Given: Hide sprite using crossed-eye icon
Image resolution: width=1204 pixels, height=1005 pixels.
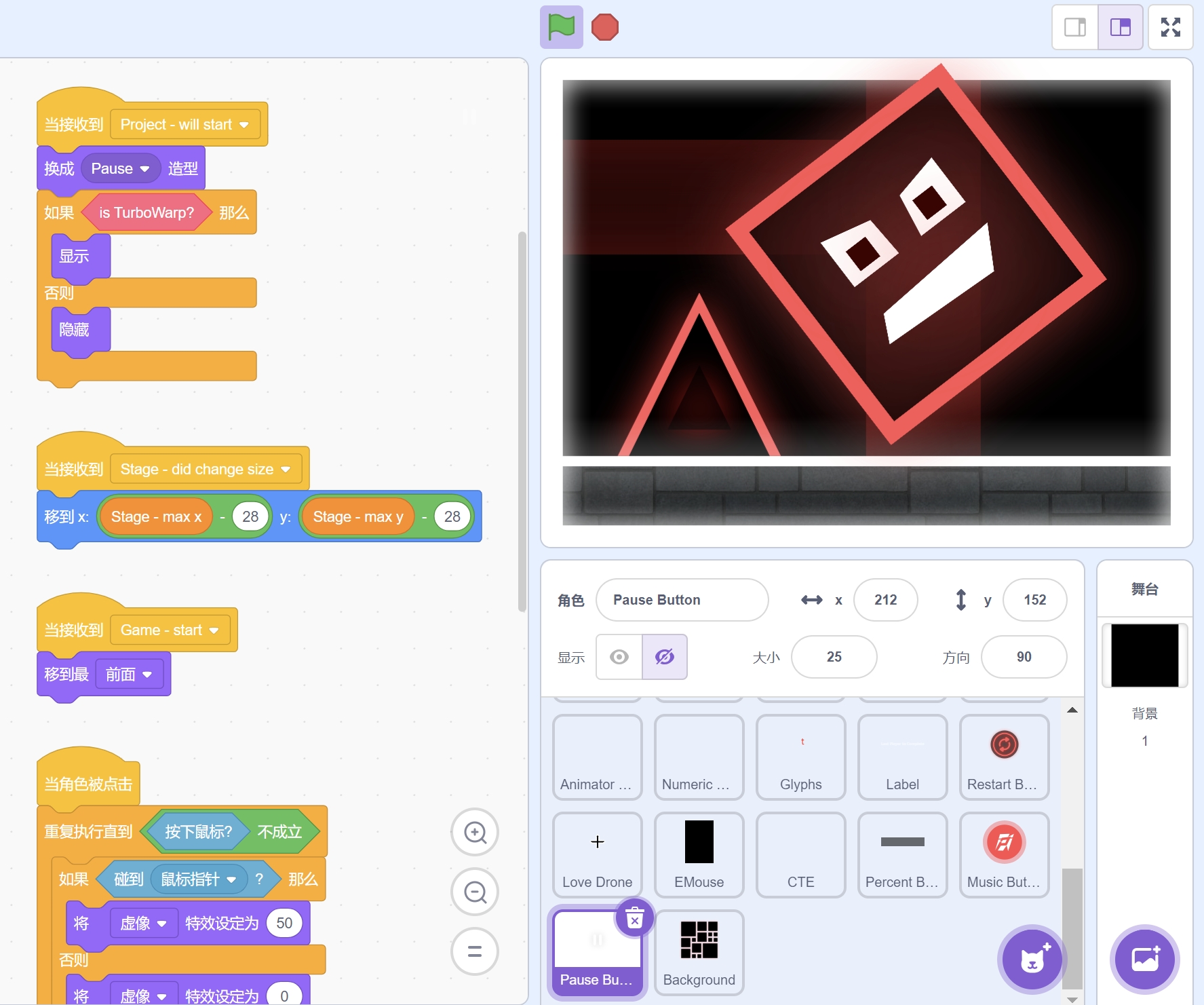Looking at the screenshot, I should coord(664,657).
